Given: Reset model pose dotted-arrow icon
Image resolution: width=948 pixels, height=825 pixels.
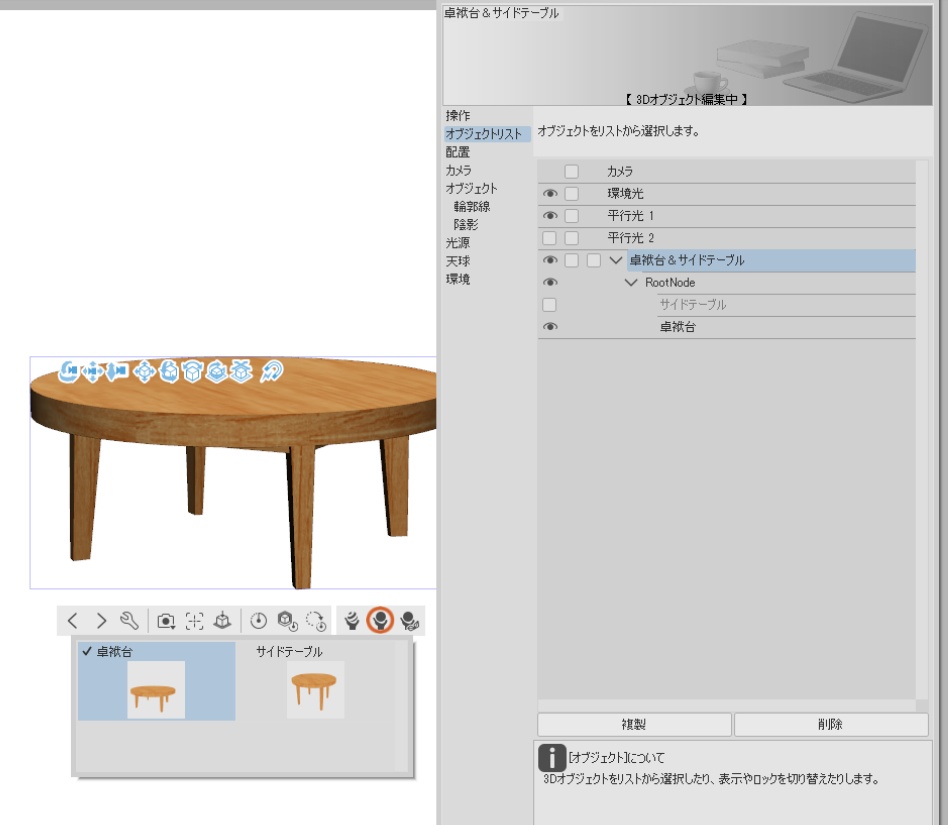Looking at the screenshot, I should click(x=316, y=621).
